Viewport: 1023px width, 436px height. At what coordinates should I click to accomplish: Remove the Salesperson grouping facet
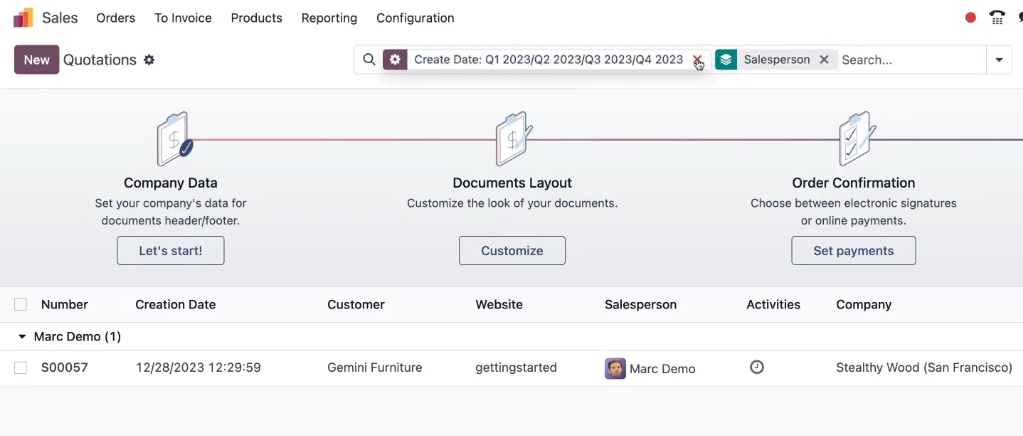tap(824, 59)
